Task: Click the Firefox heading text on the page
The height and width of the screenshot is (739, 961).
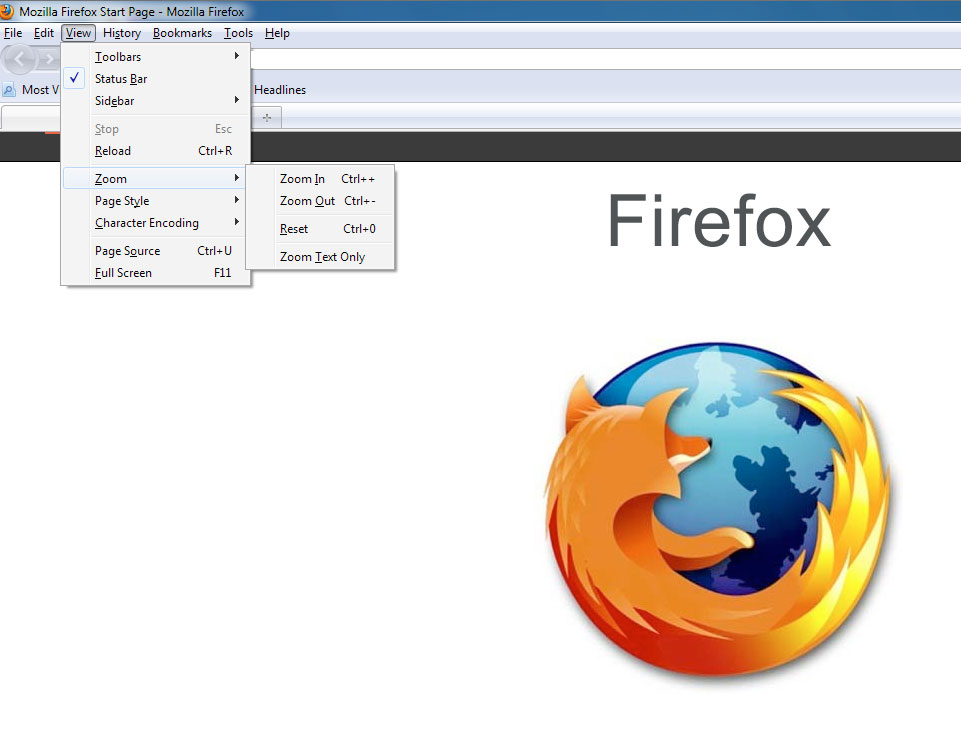Action: point(719,221)
